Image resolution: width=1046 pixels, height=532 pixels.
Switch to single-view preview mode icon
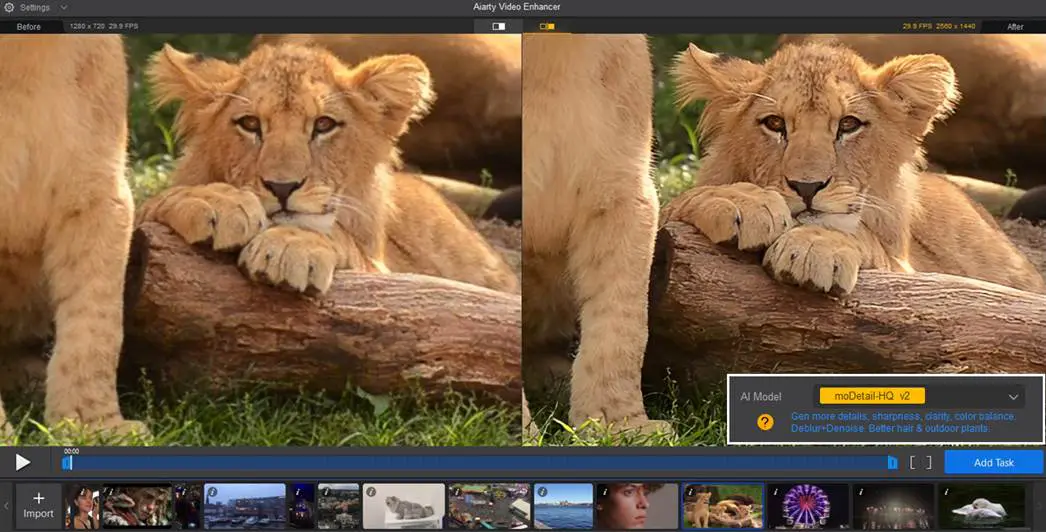[x=498, y=26]
